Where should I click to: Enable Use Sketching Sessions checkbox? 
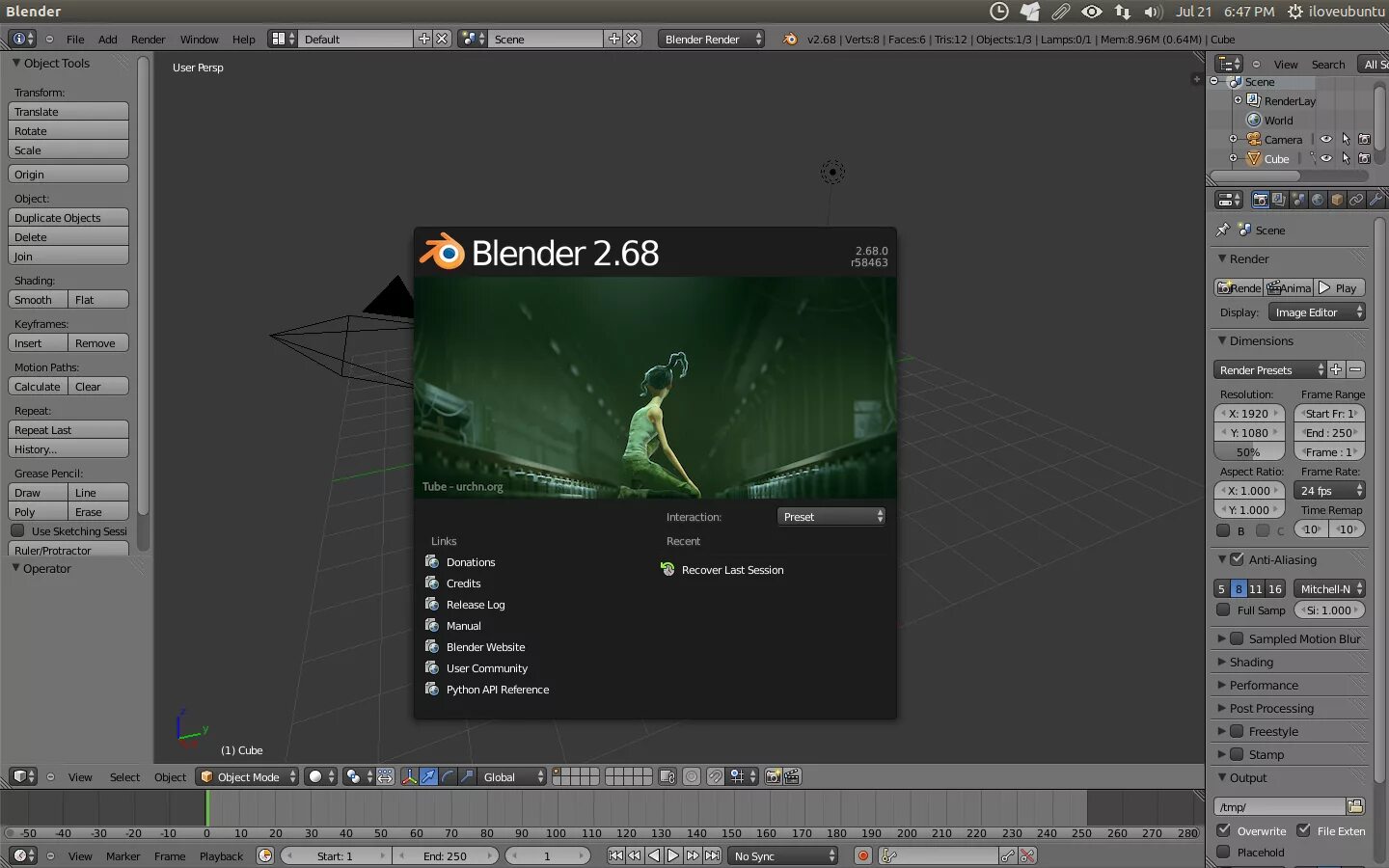pyautogui.click(x=17, y=530)
